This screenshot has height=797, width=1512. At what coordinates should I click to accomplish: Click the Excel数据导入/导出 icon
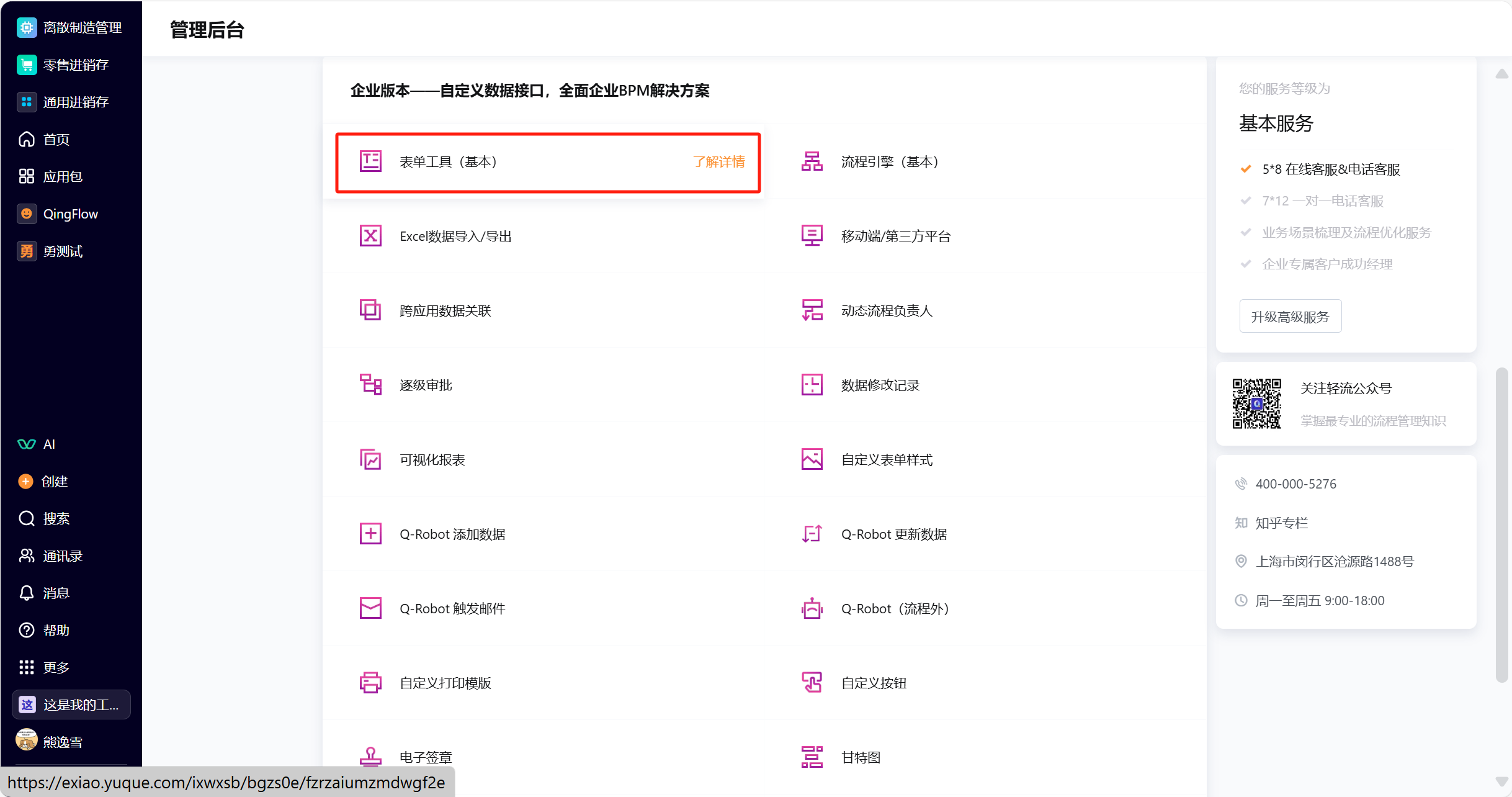[x=370, y=236]
